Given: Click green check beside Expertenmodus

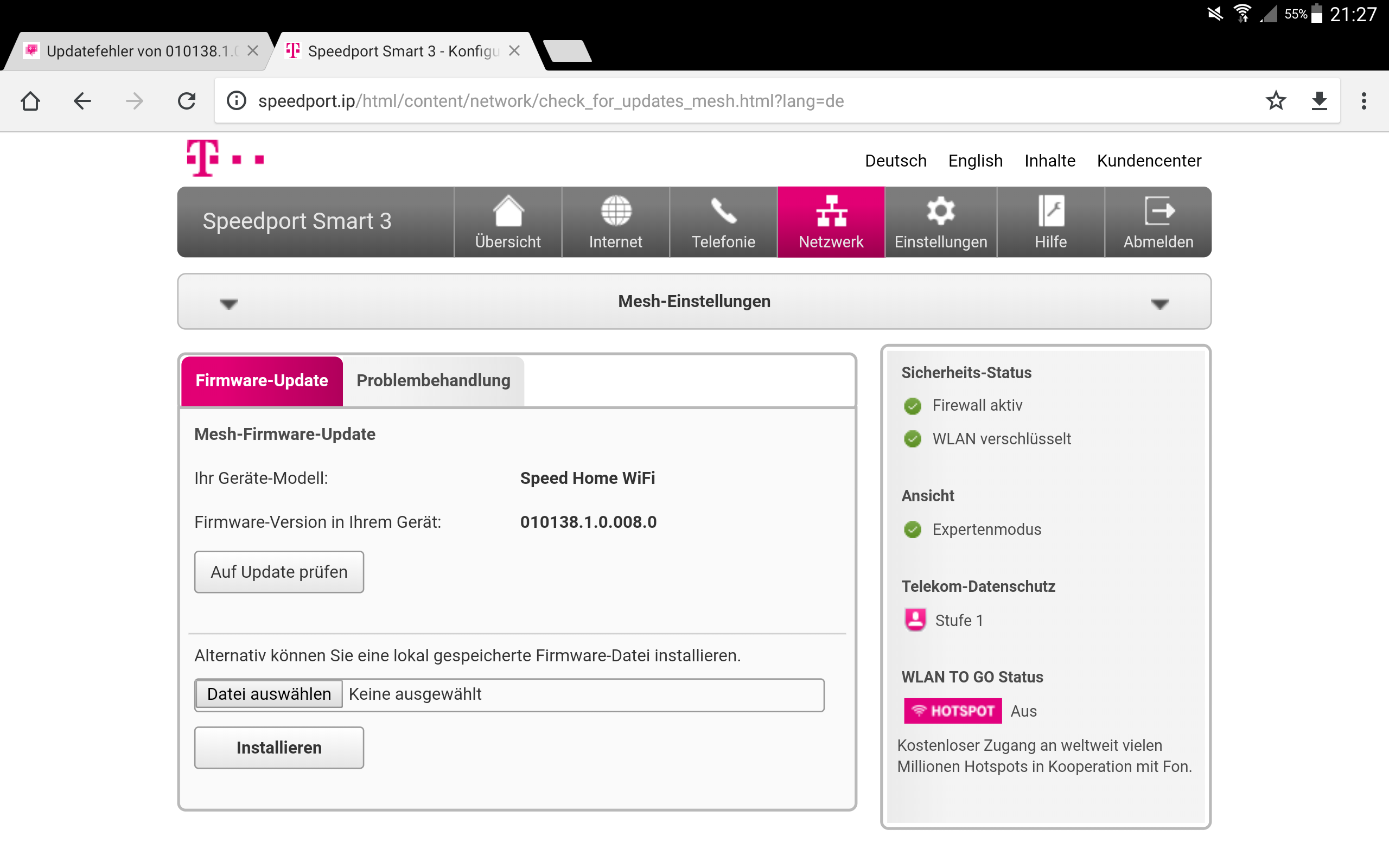Looking at the screenshot, I should click(913, 529).
